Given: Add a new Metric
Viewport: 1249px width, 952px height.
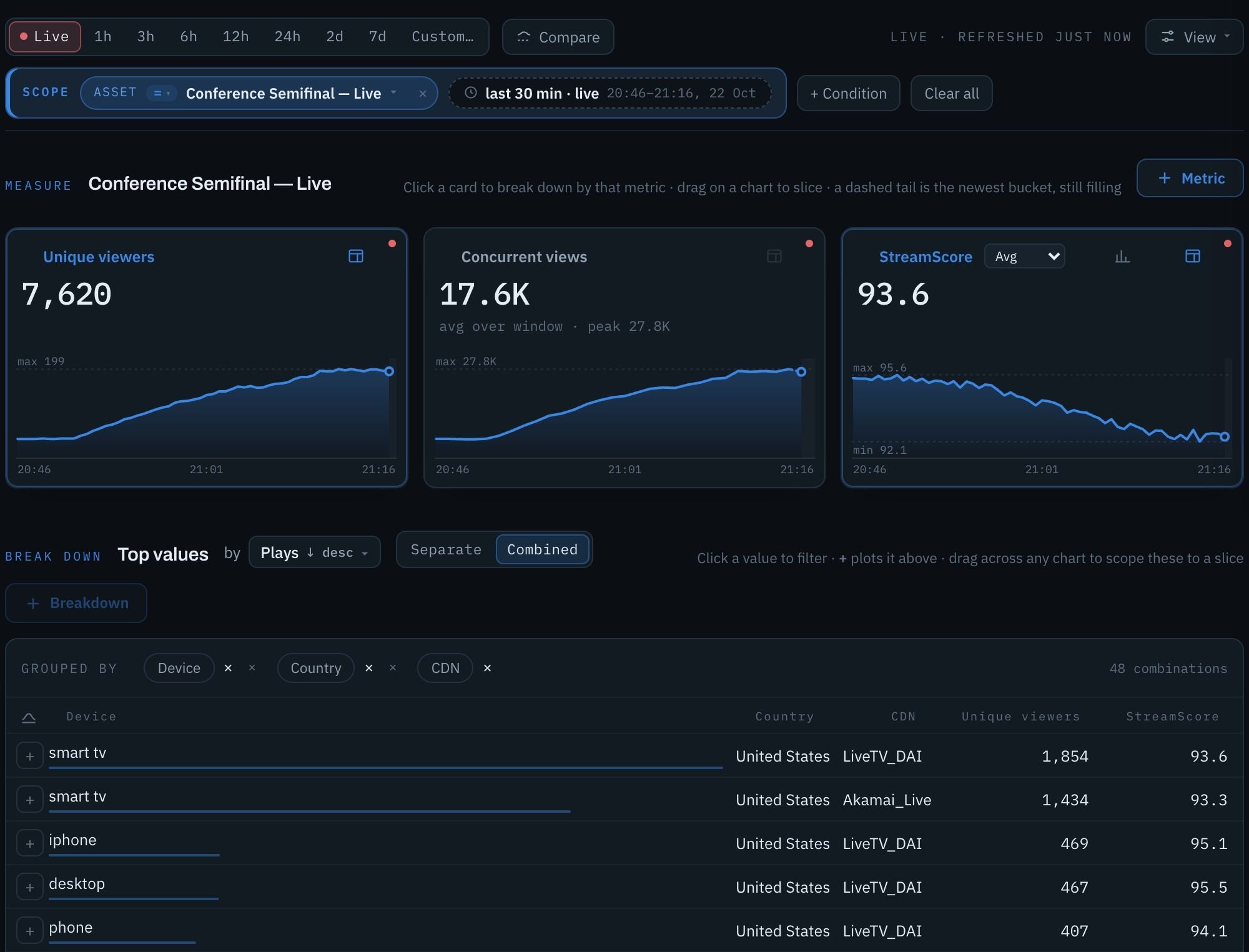Looking at the screenshot, I should click(1190, 178).
